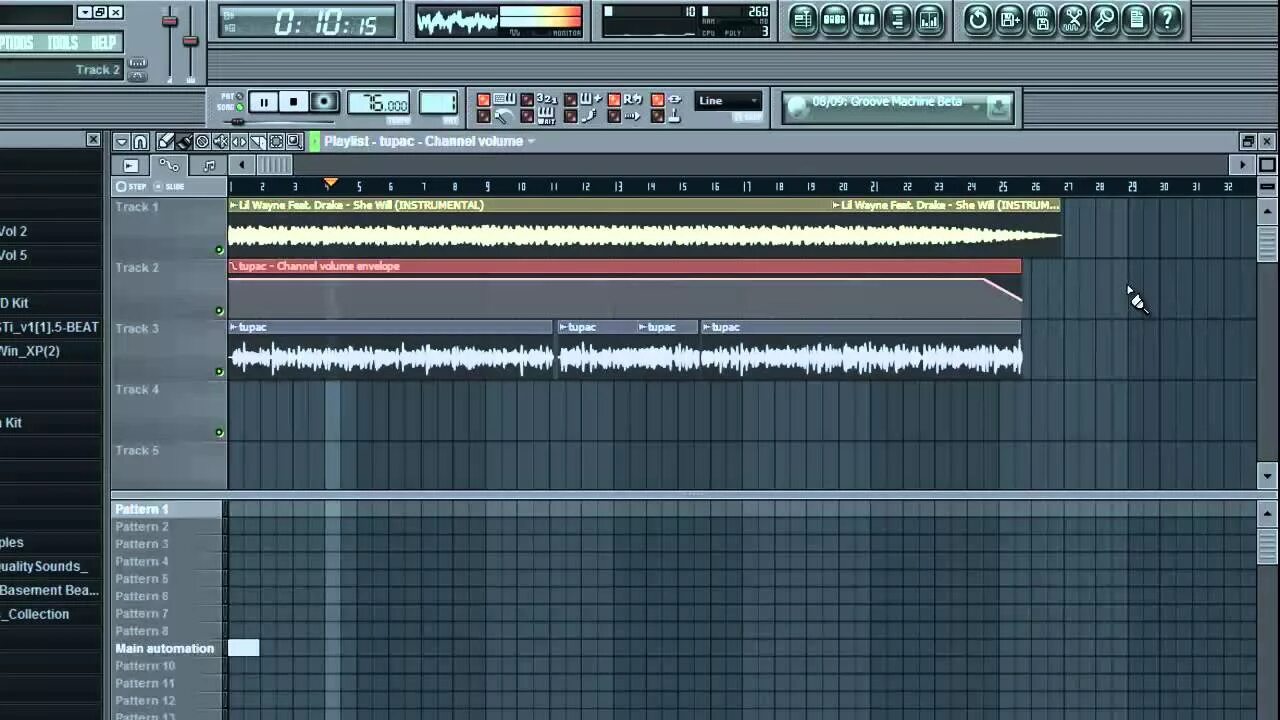This screenshot has height=720, width=1280.
Task: Toggle the metronome recording option
Action: click(483, 116)
